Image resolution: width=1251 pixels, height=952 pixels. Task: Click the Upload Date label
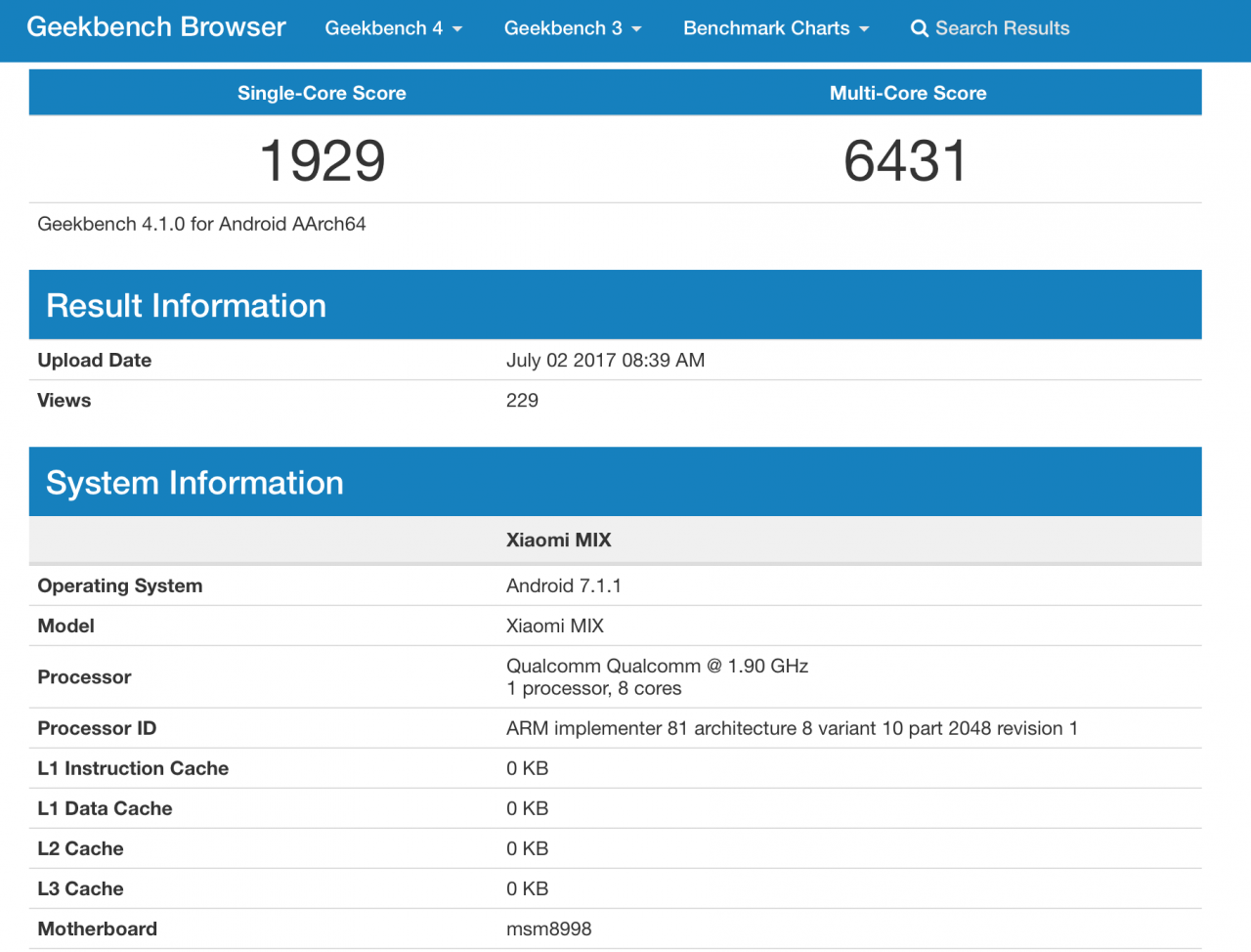point(95,360)
